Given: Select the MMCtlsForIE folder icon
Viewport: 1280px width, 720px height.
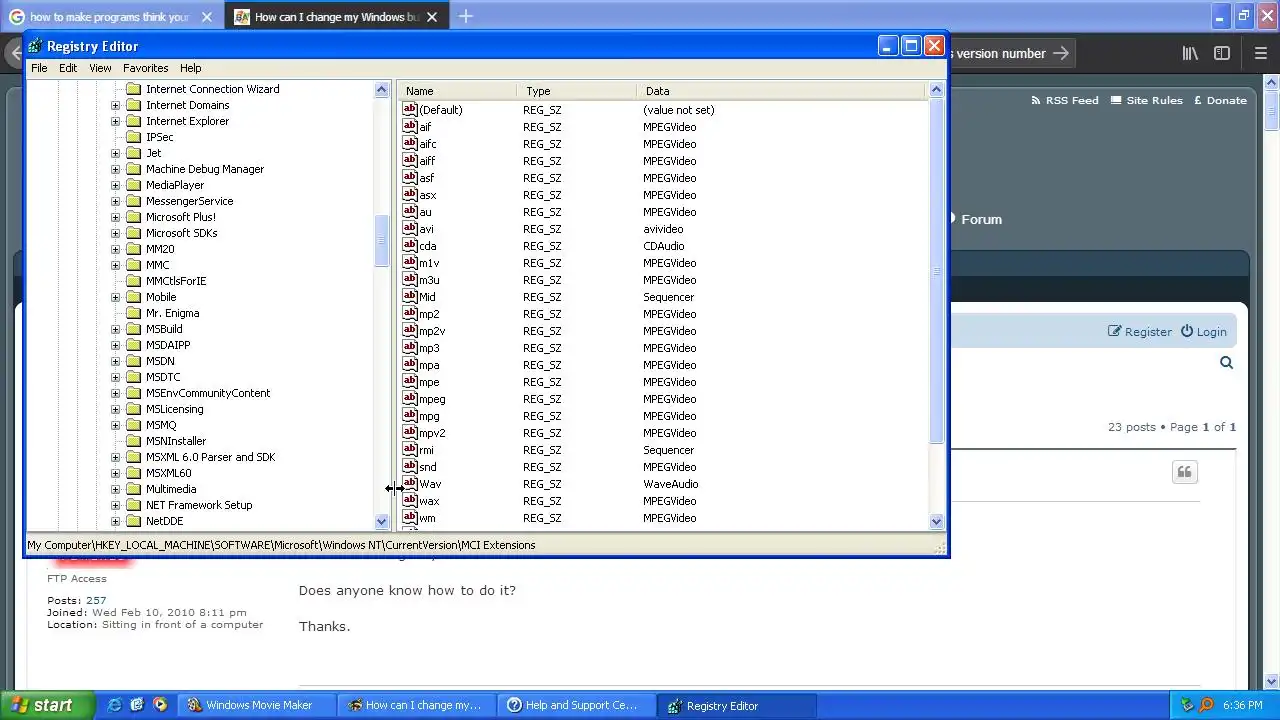Looking at the screenshot, I should (x=133, y=281).
